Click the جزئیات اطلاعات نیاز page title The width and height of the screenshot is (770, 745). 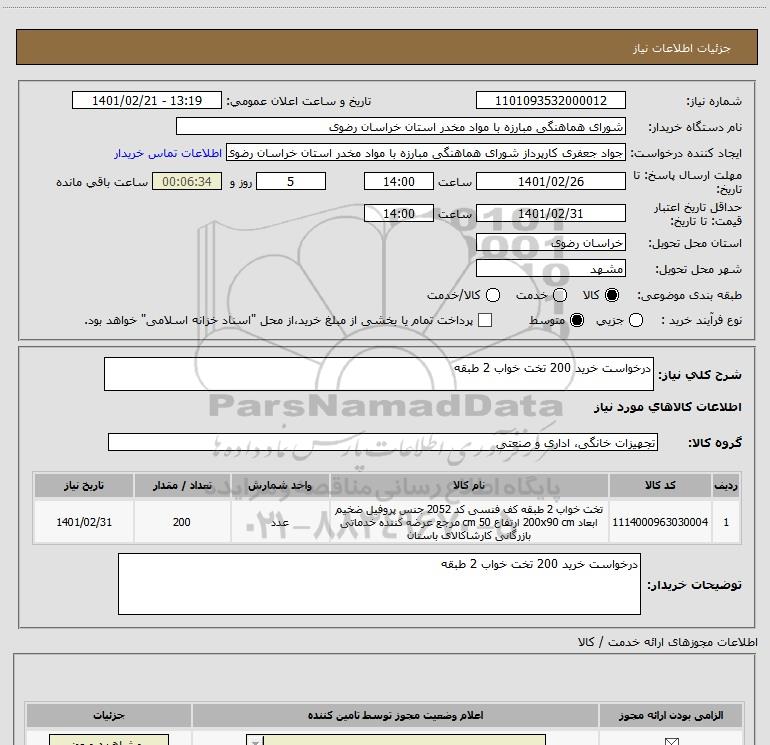point(681,48)
